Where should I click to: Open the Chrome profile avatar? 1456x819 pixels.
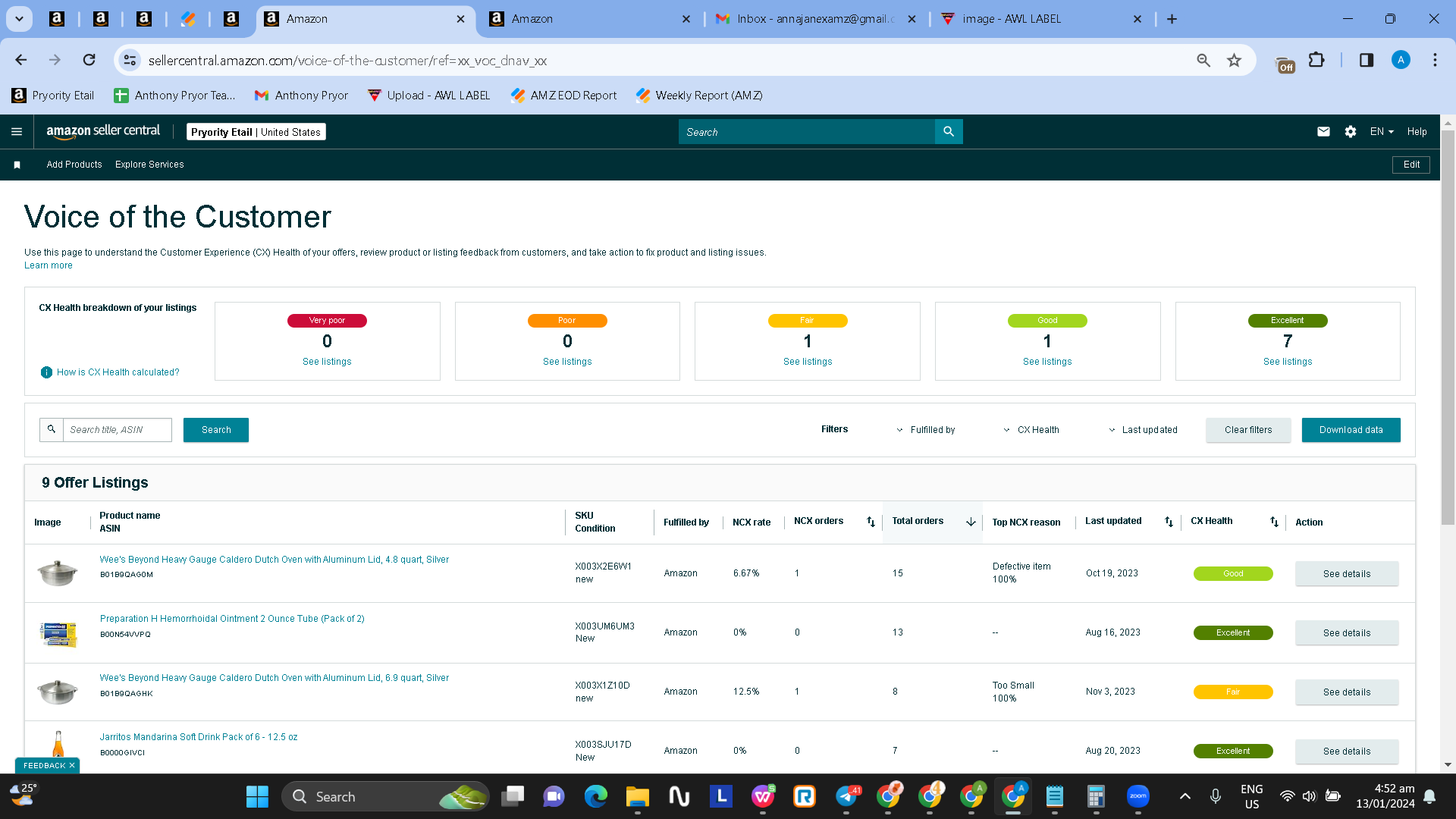[1401, 60]
